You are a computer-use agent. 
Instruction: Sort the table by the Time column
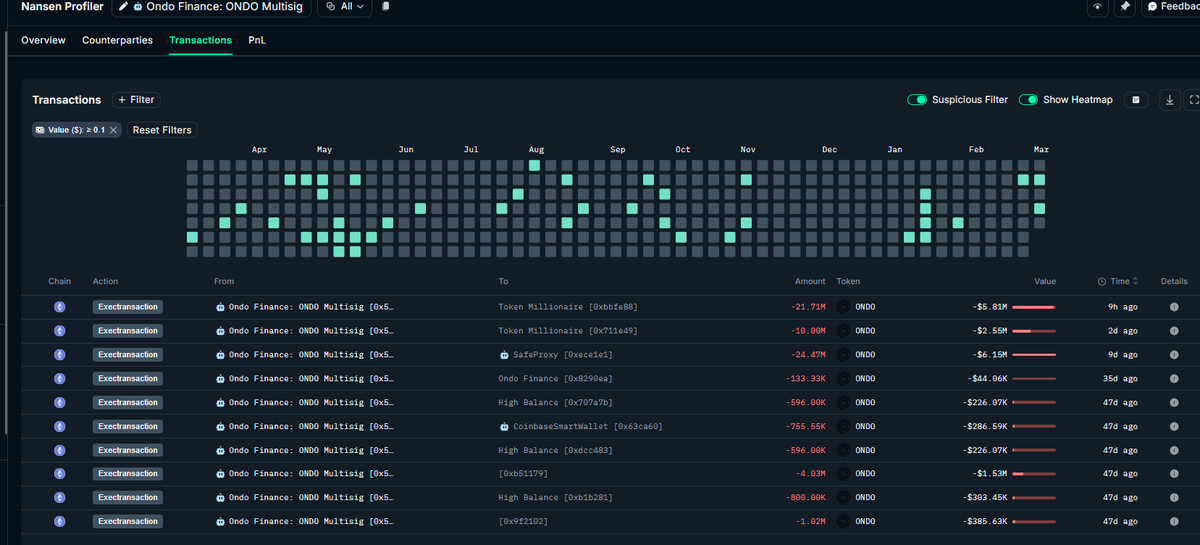[x=1117, y=281]
